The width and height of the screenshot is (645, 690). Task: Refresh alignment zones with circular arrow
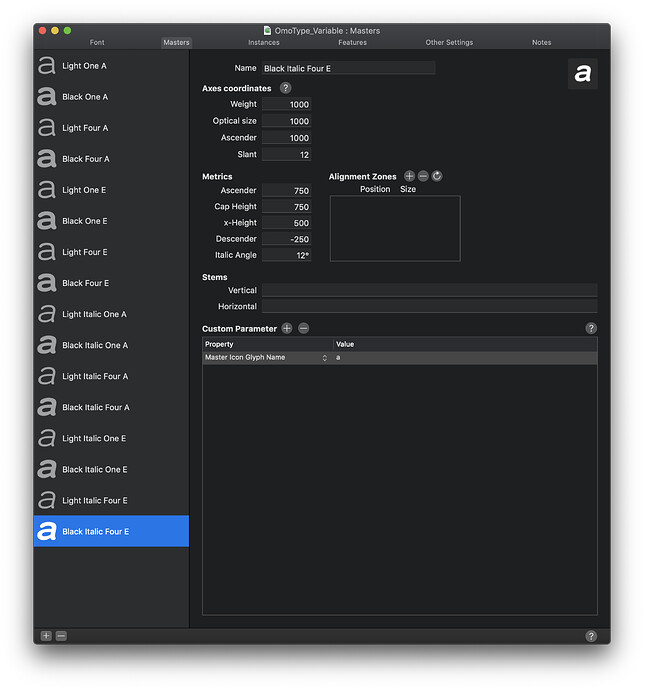pos(436,176)
